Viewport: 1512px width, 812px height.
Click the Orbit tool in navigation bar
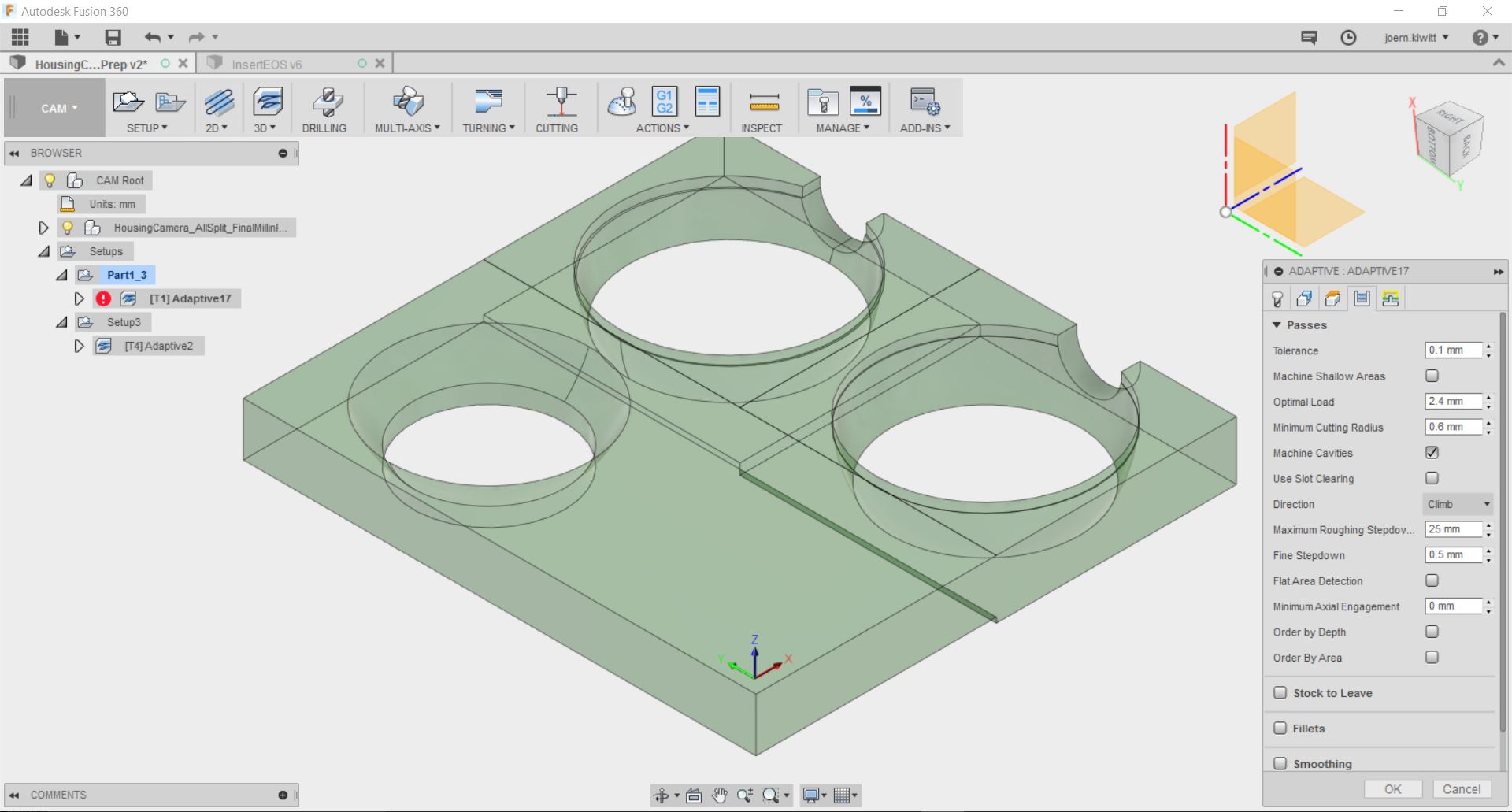coord(661,795)
